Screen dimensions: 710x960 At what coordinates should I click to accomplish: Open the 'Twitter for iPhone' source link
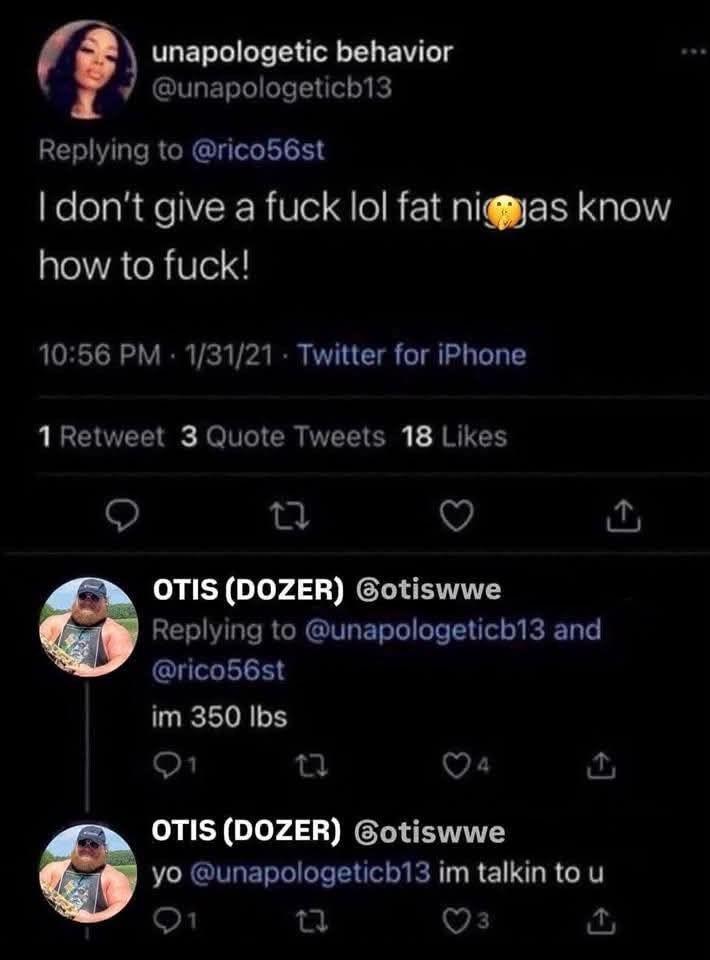tap(411, 354)
